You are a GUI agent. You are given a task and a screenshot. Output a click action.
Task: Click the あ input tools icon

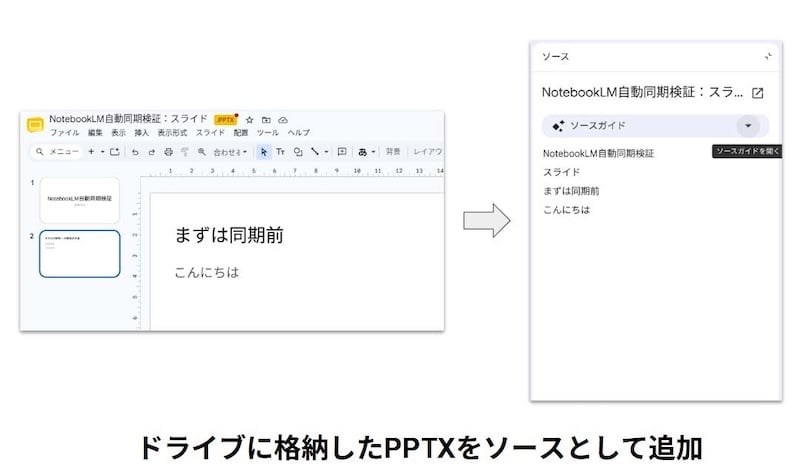pos(363,152)
